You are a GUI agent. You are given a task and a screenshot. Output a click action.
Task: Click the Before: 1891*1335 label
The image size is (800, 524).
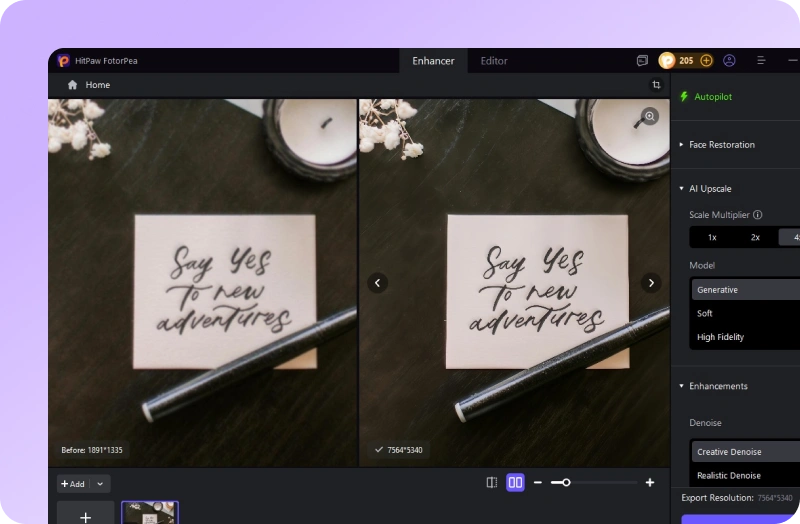(92, 450)
